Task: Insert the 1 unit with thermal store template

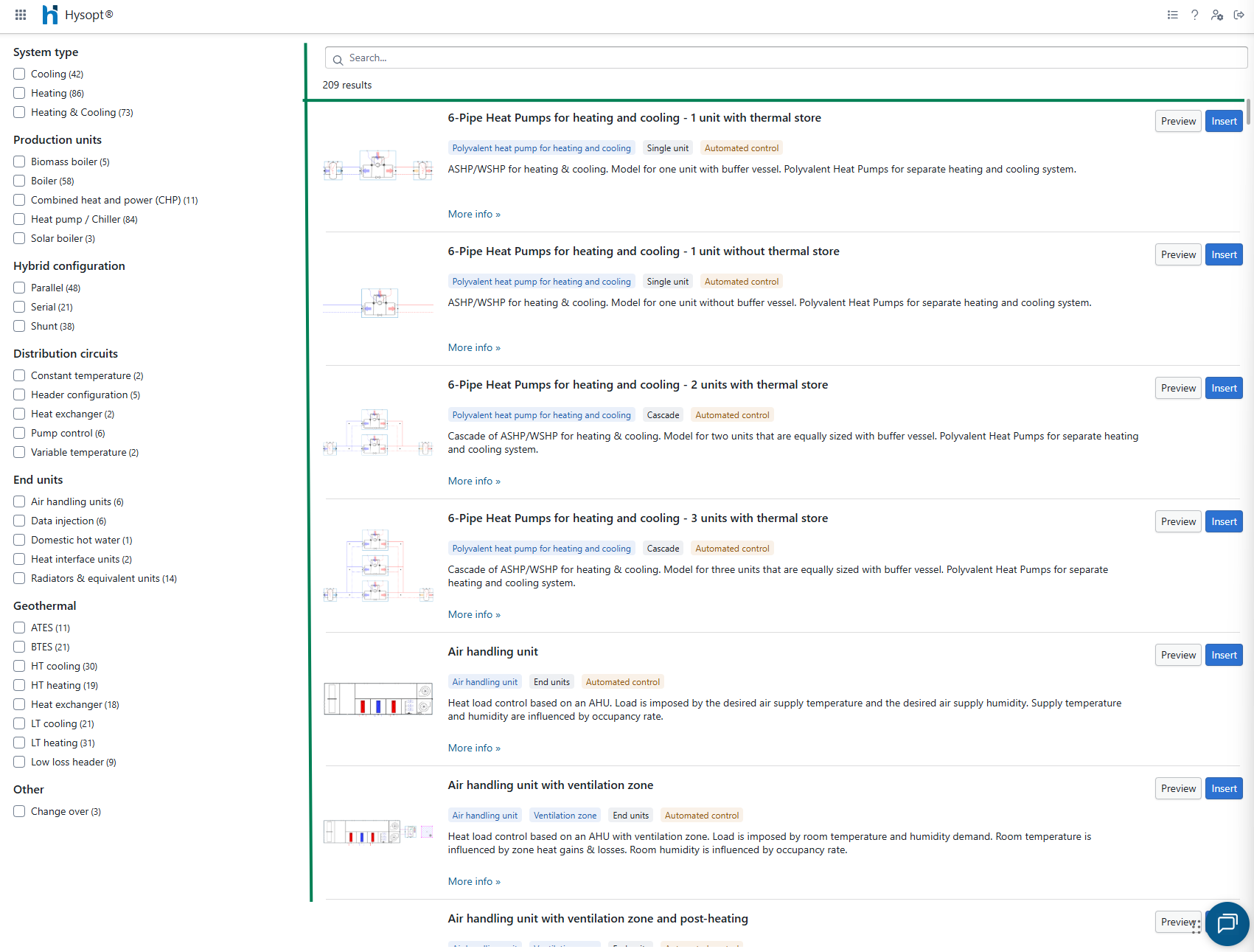Action: 1224,121
